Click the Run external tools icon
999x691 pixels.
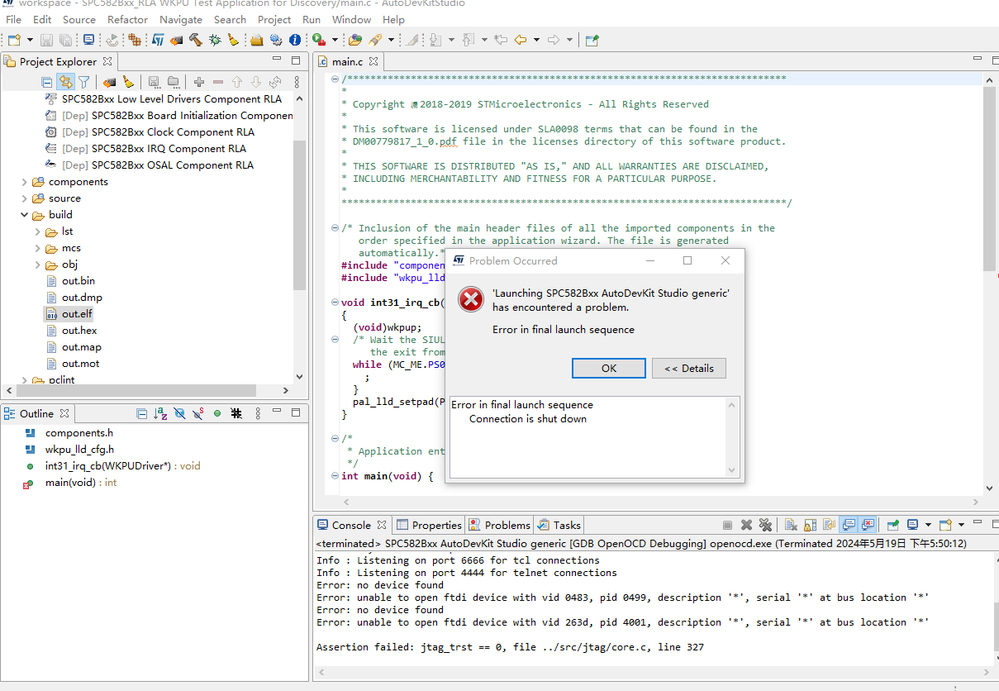click(x=319, y=40)
